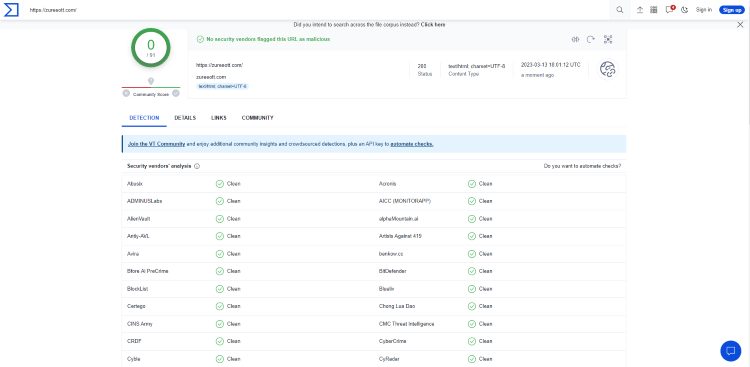
Task: Click the vendor name 'Certego'
Action: pos(136,306)
